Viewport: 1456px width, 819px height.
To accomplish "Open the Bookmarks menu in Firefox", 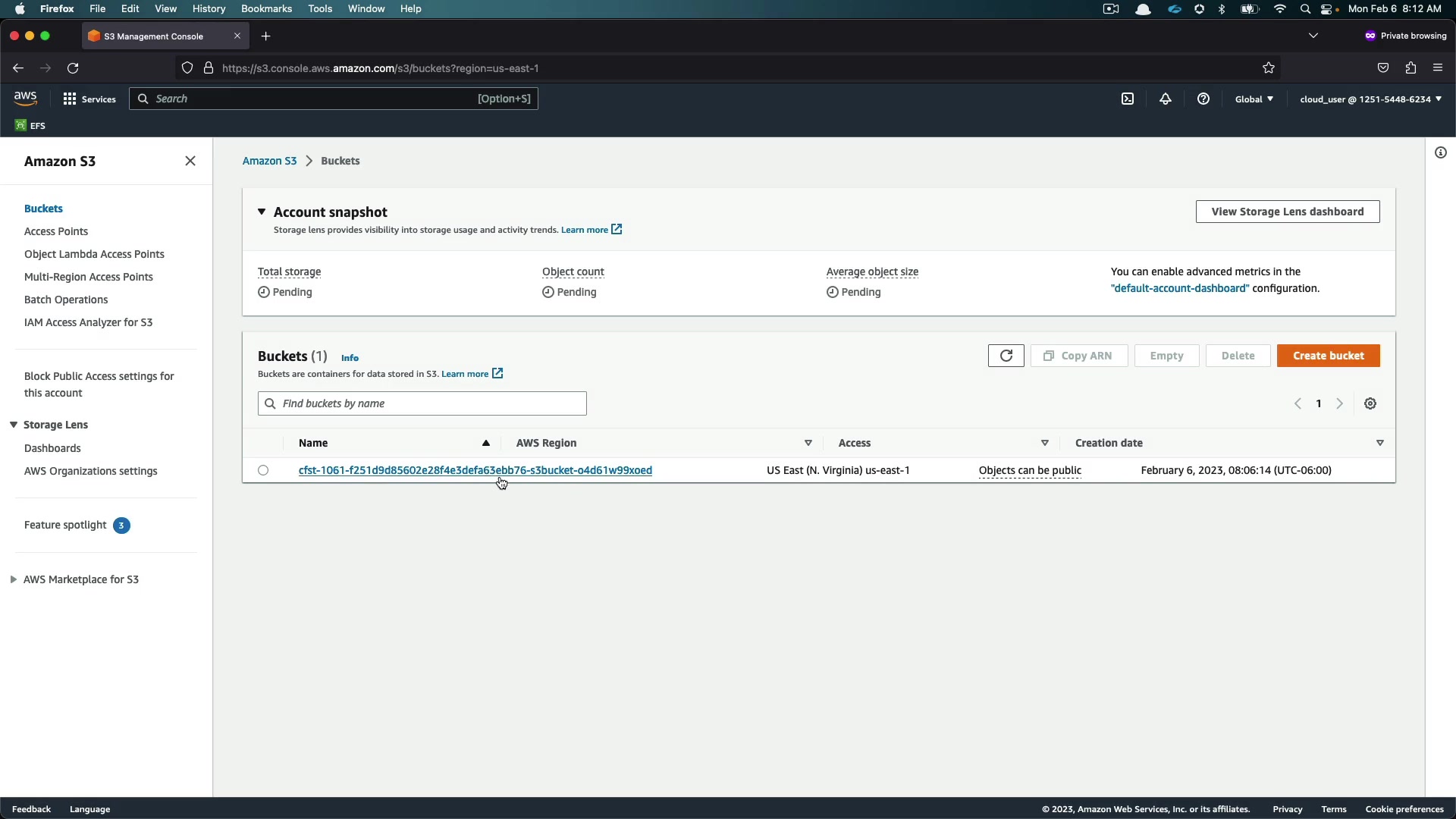I will click(x=266, y=8).
